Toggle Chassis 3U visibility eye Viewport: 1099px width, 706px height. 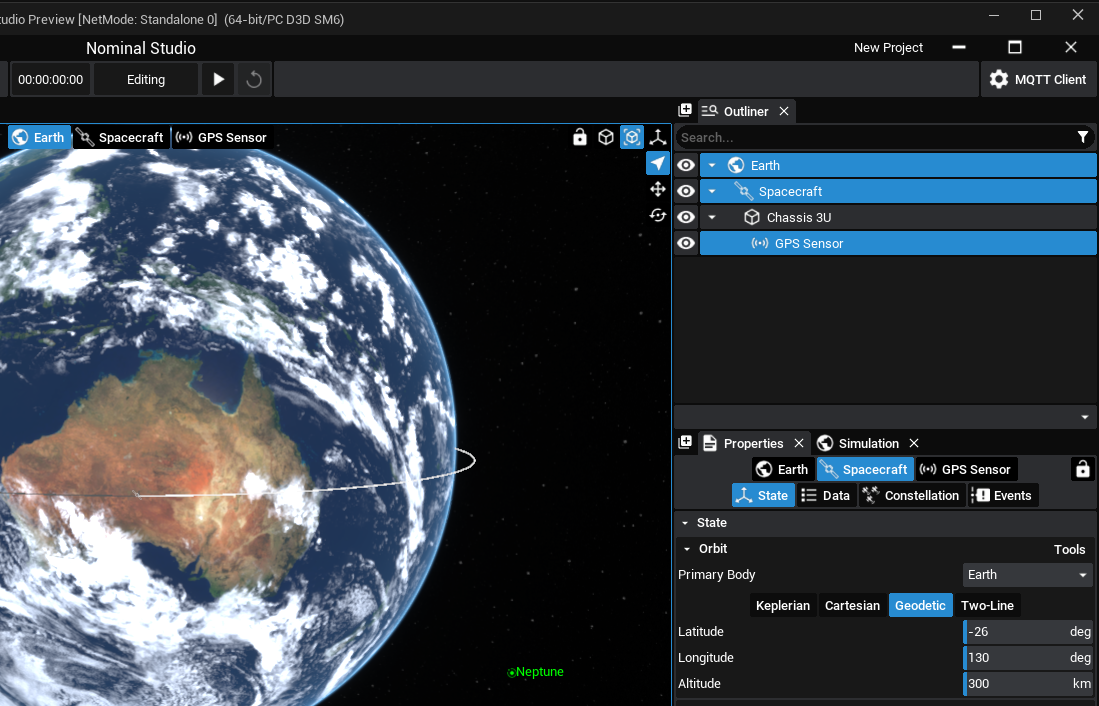[x=686, y=217]
